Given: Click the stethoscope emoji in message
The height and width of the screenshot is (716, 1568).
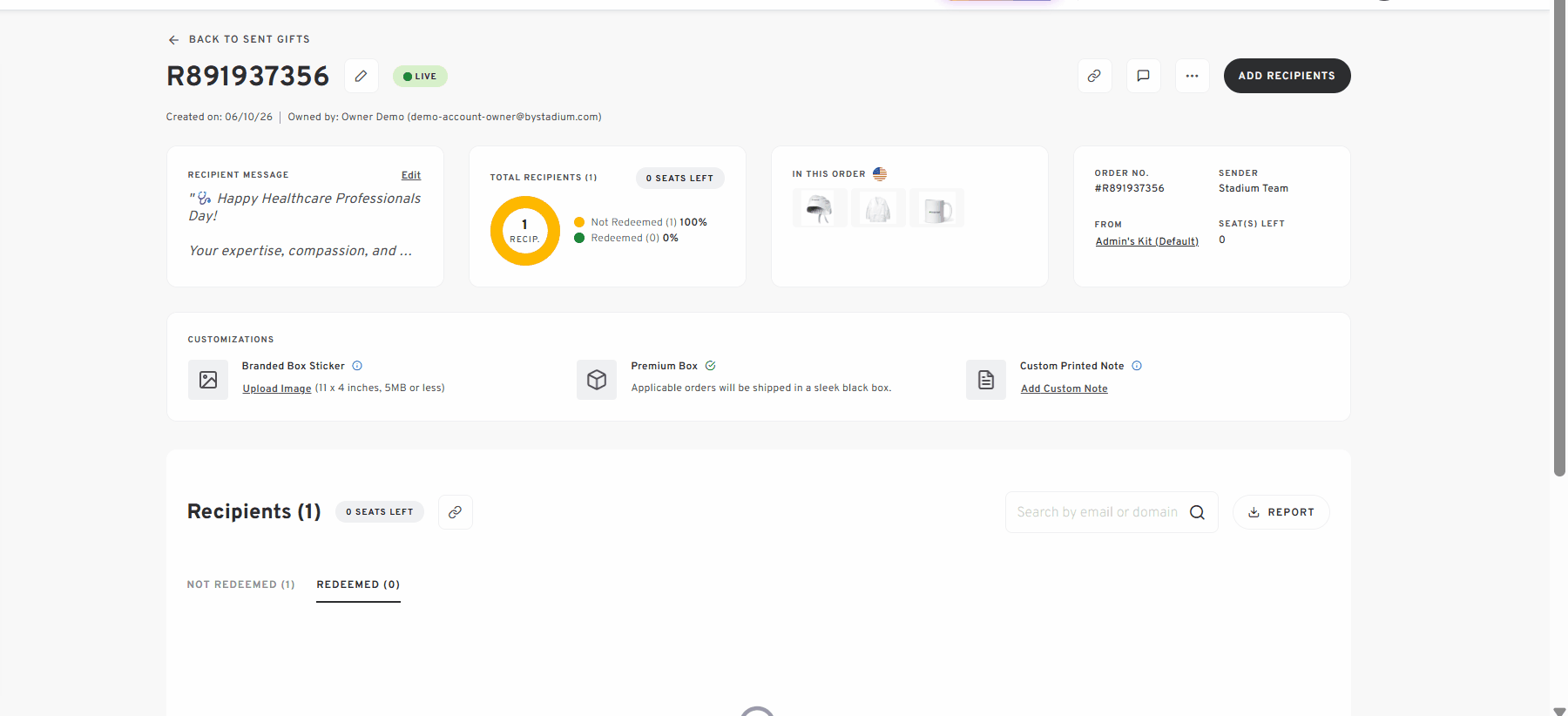Looking at the screenshot, I should (x=204, y=199).
